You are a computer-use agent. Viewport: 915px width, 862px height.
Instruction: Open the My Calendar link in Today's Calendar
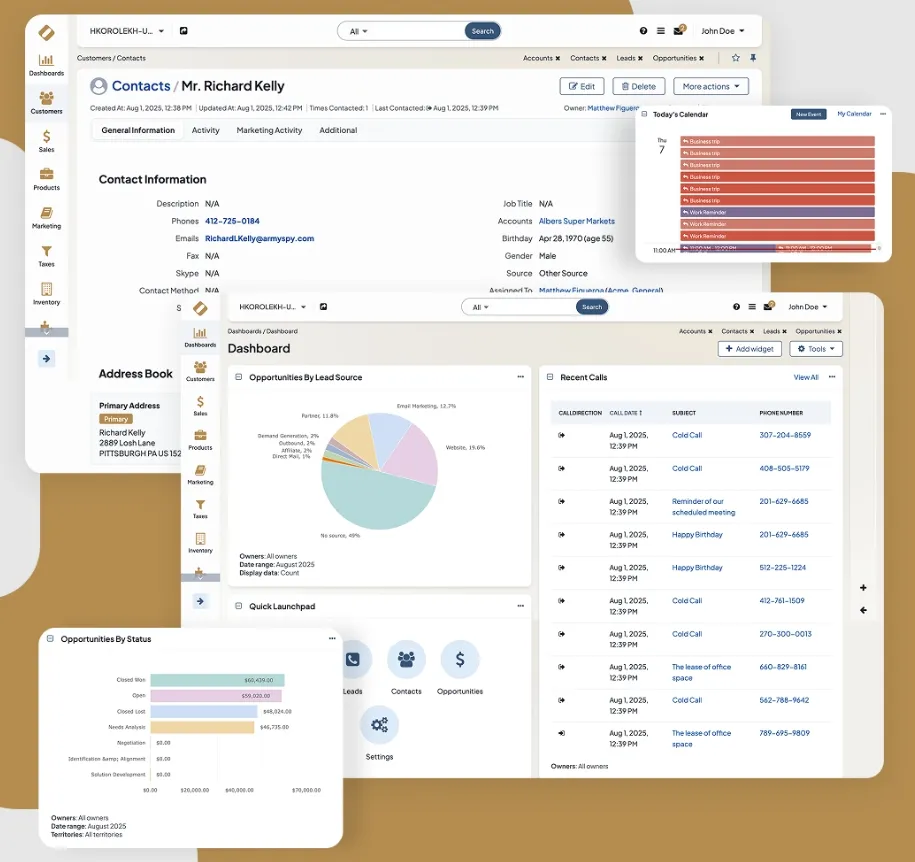pos(854,114)
